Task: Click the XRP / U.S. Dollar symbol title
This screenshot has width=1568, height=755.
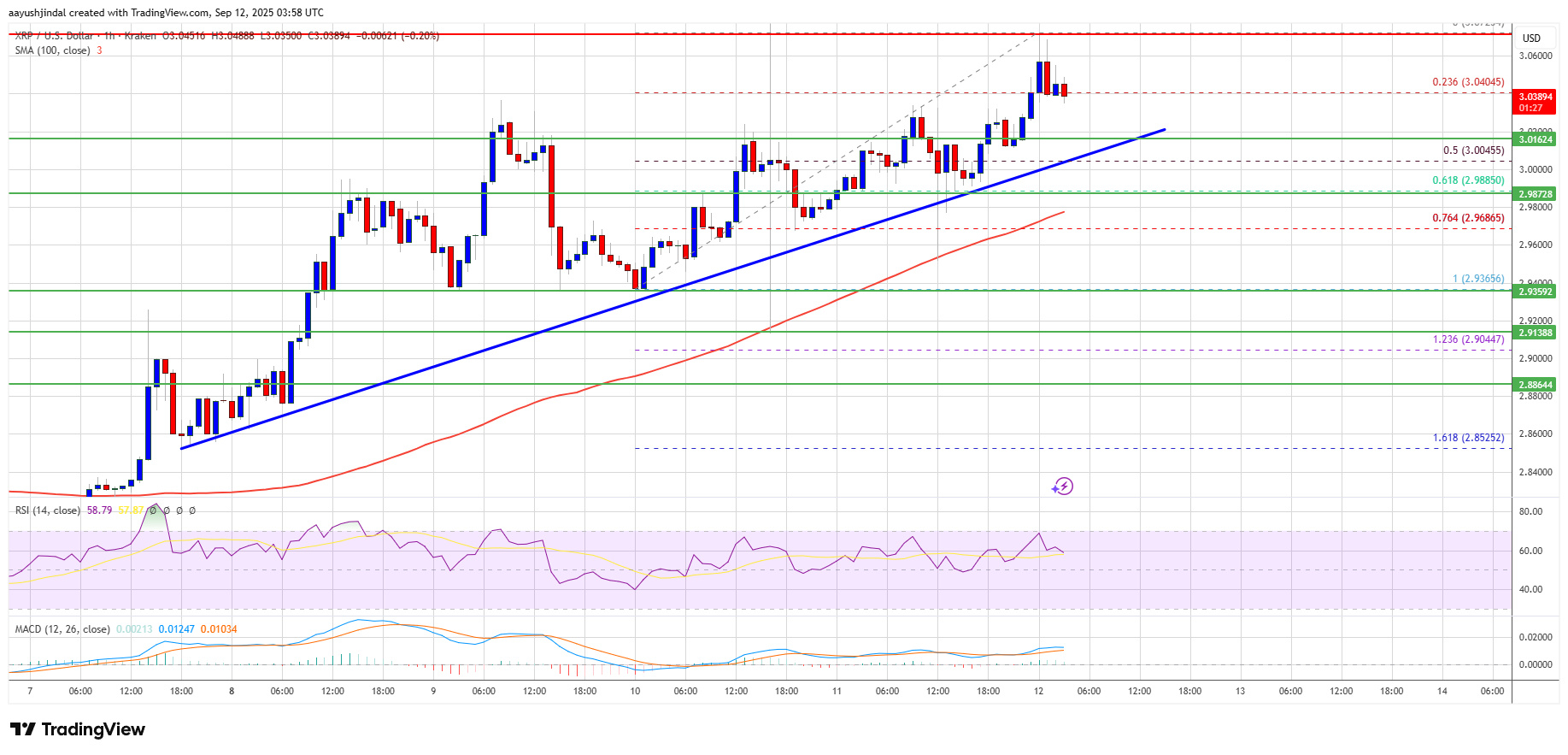Action: click(x=54, y=36)
